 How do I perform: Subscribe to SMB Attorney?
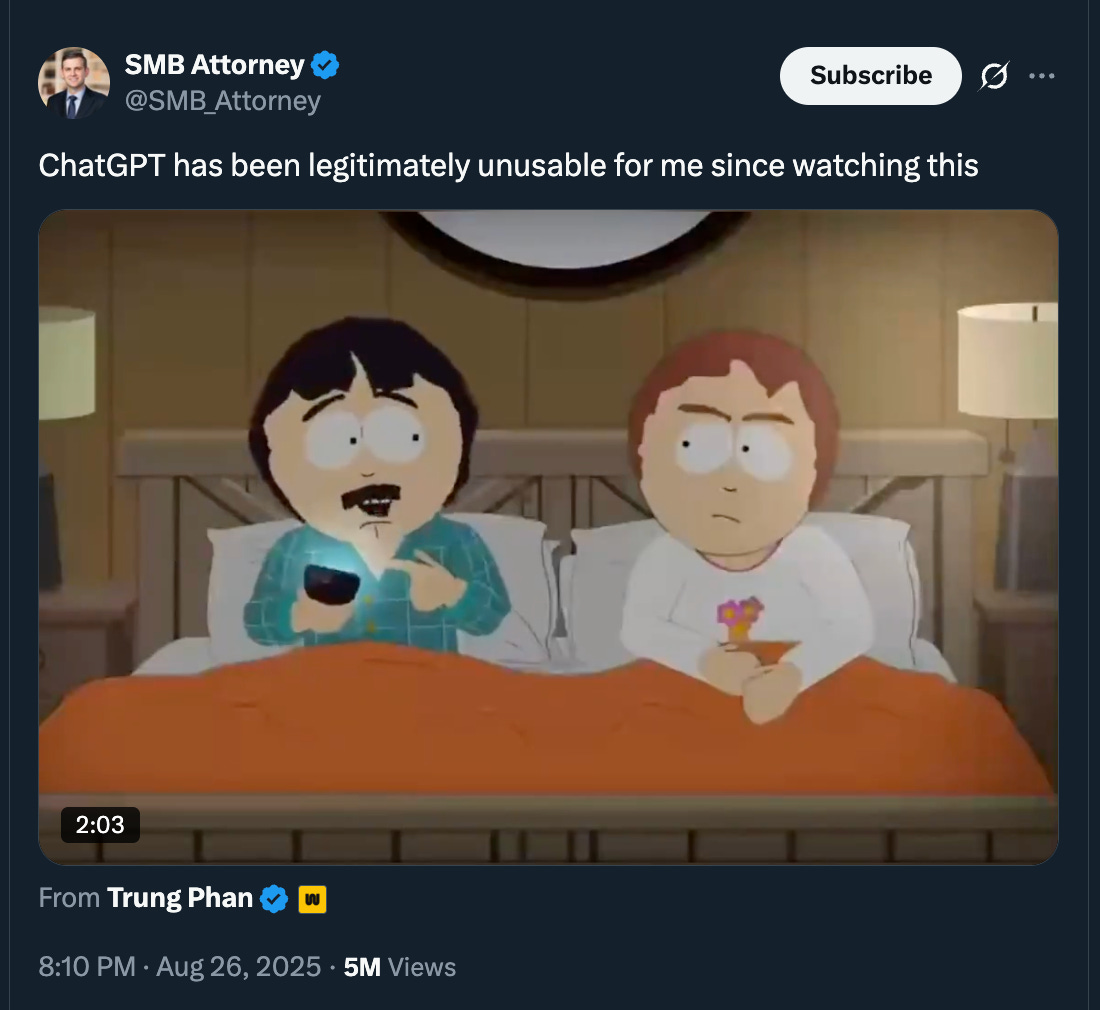pyautogui.click(x=871, y=76)
